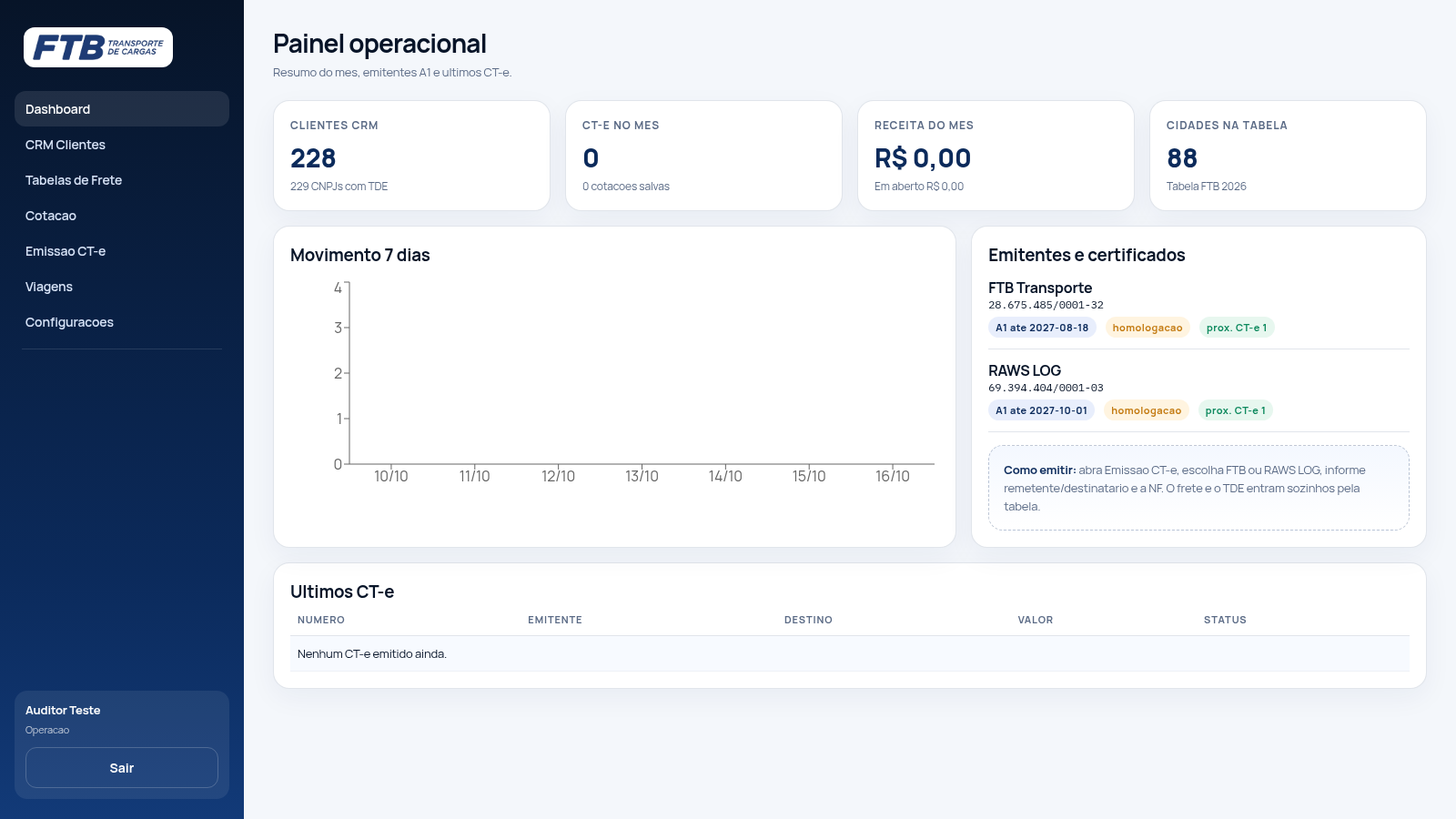Select the CT-e no mes card
The height and width of the screenshot is (819, 1456).
pos(703,156)
